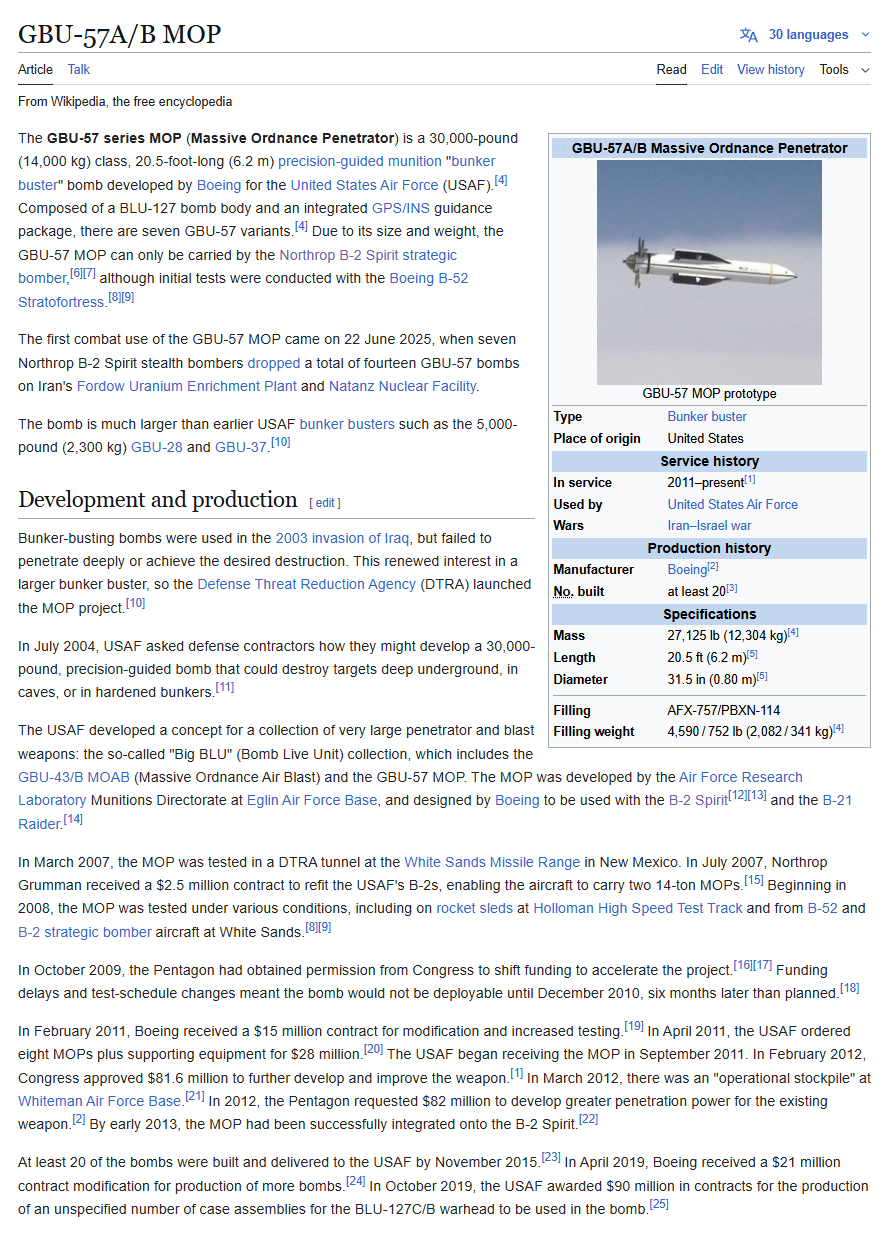Open Bunker buster link in infobox
This screenshot has height=1243, width=892.
click(707, 416)
